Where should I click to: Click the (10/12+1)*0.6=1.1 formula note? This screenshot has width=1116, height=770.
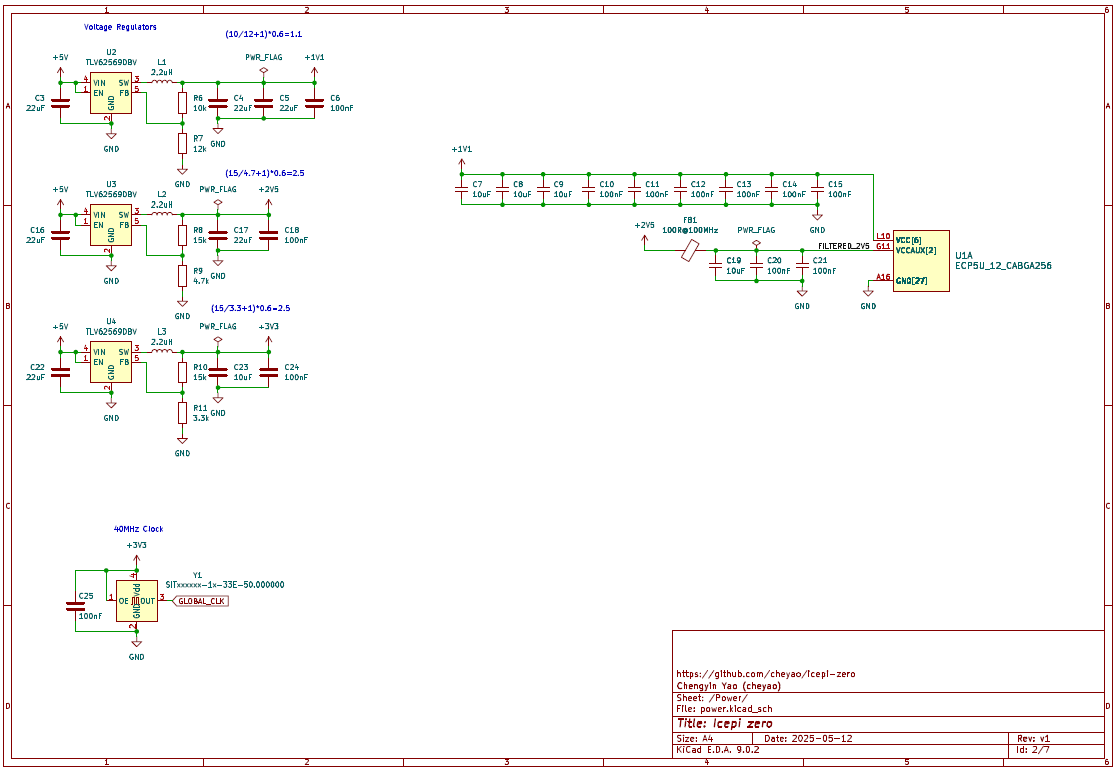[x=264, y=34]
